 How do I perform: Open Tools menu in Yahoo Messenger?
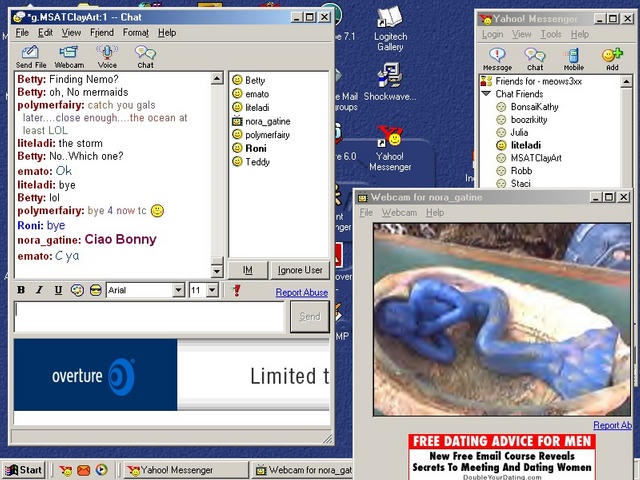(551, 34)
